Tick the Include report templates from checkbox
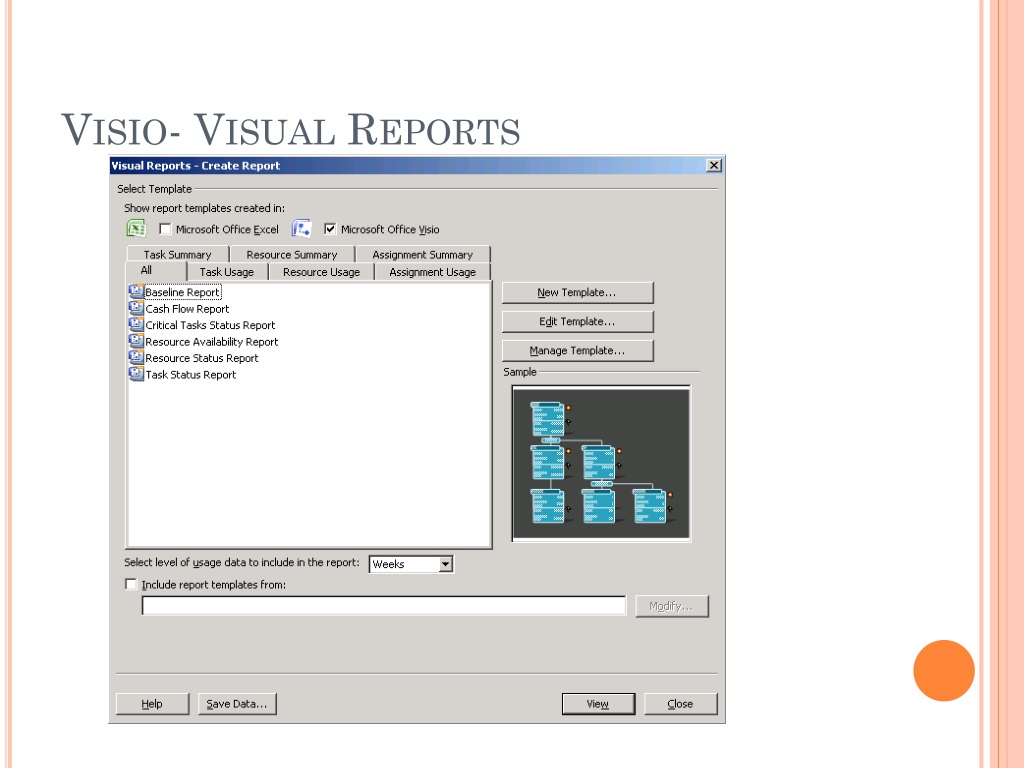 131,584
